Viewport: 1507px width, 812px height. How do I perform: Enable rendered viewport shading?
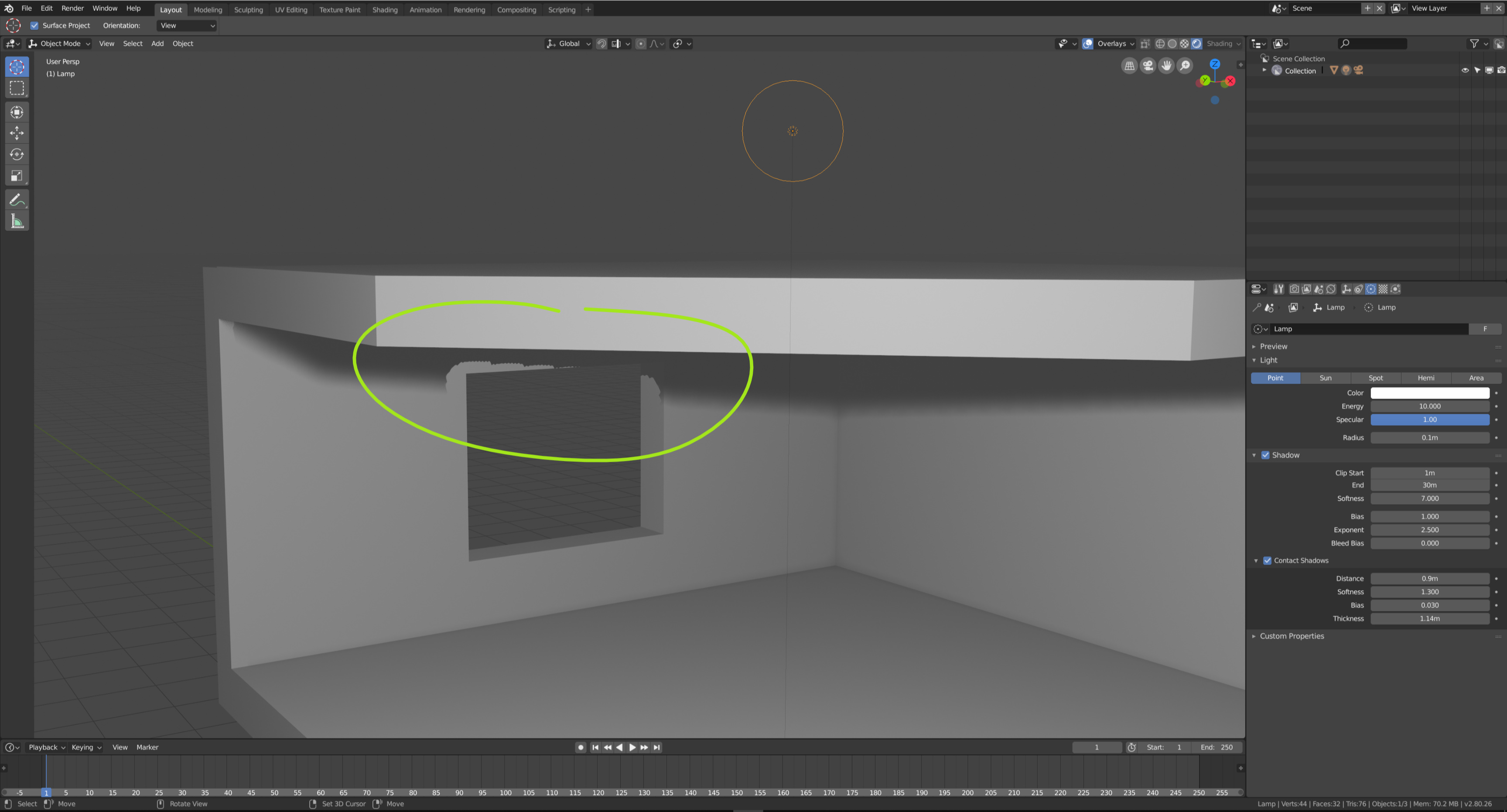tap(1197, 43)
